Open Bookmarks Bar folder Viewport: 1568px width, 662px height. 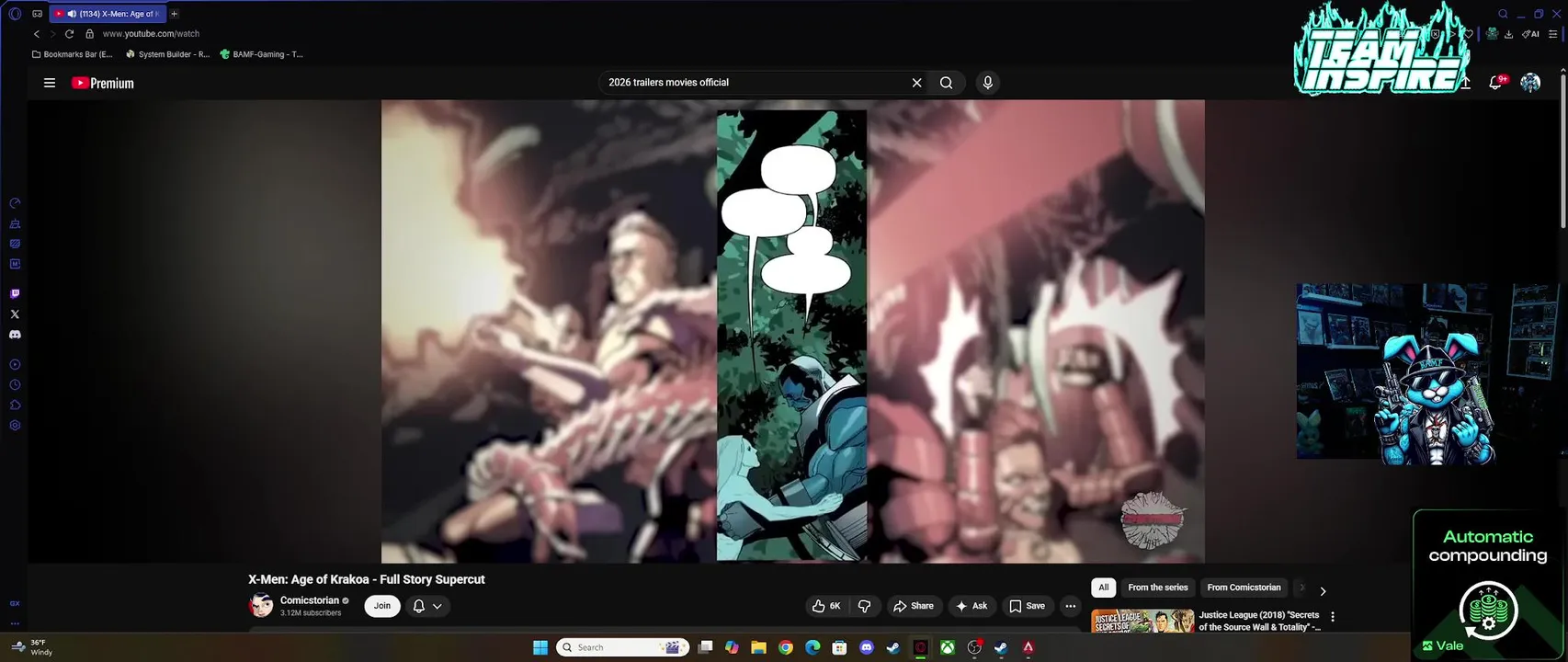click(72, 54)
